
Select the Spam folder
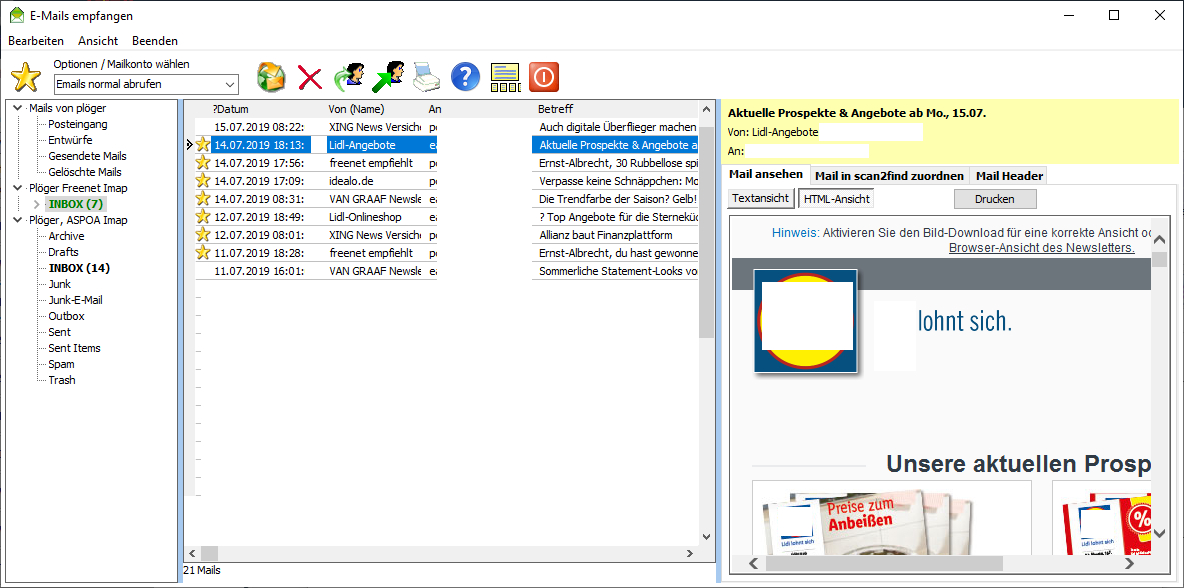point(61,364)
